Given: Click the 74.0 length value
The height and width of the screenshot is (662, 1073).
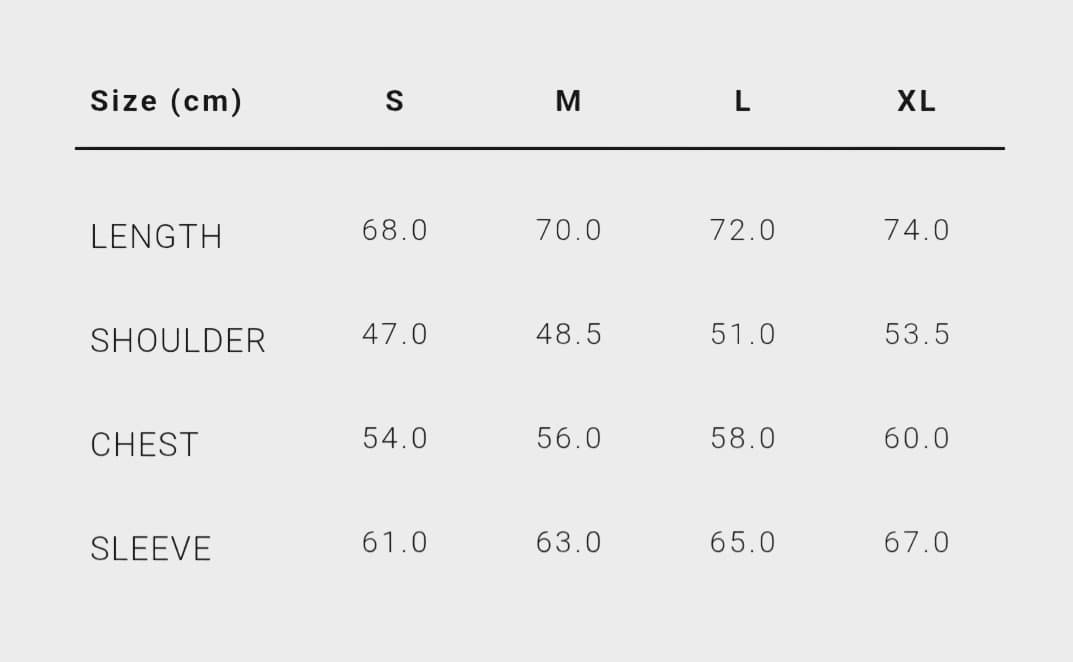Looking at the screenshot, I should pos(917,230).
